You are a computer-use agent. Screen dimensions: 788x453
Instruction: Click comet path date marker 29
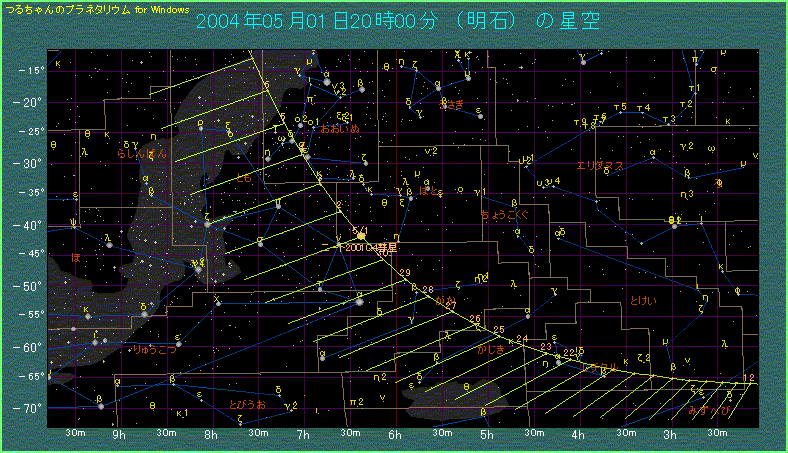pyautogui.click(x=404, y=274)
